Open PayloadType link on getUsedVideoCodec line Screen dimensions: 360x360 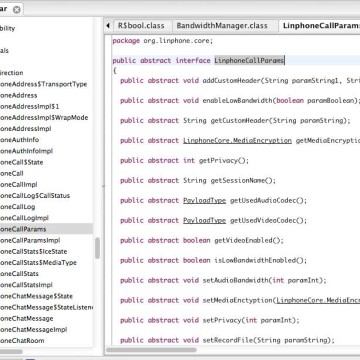[x=204, y=221]
